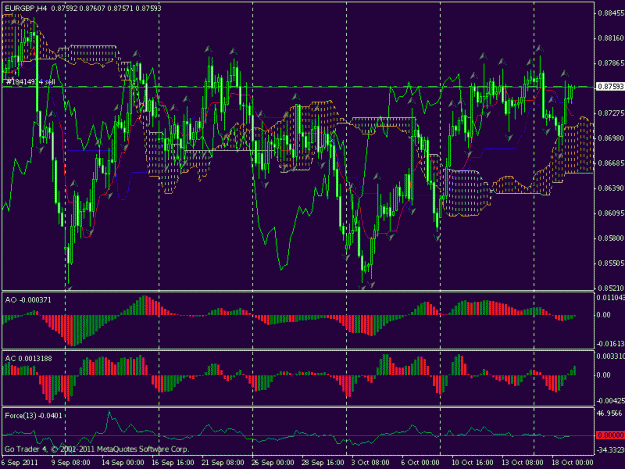
Task: Click the AO panel's 0.00 level label
Action: click(x=603, y=315)
